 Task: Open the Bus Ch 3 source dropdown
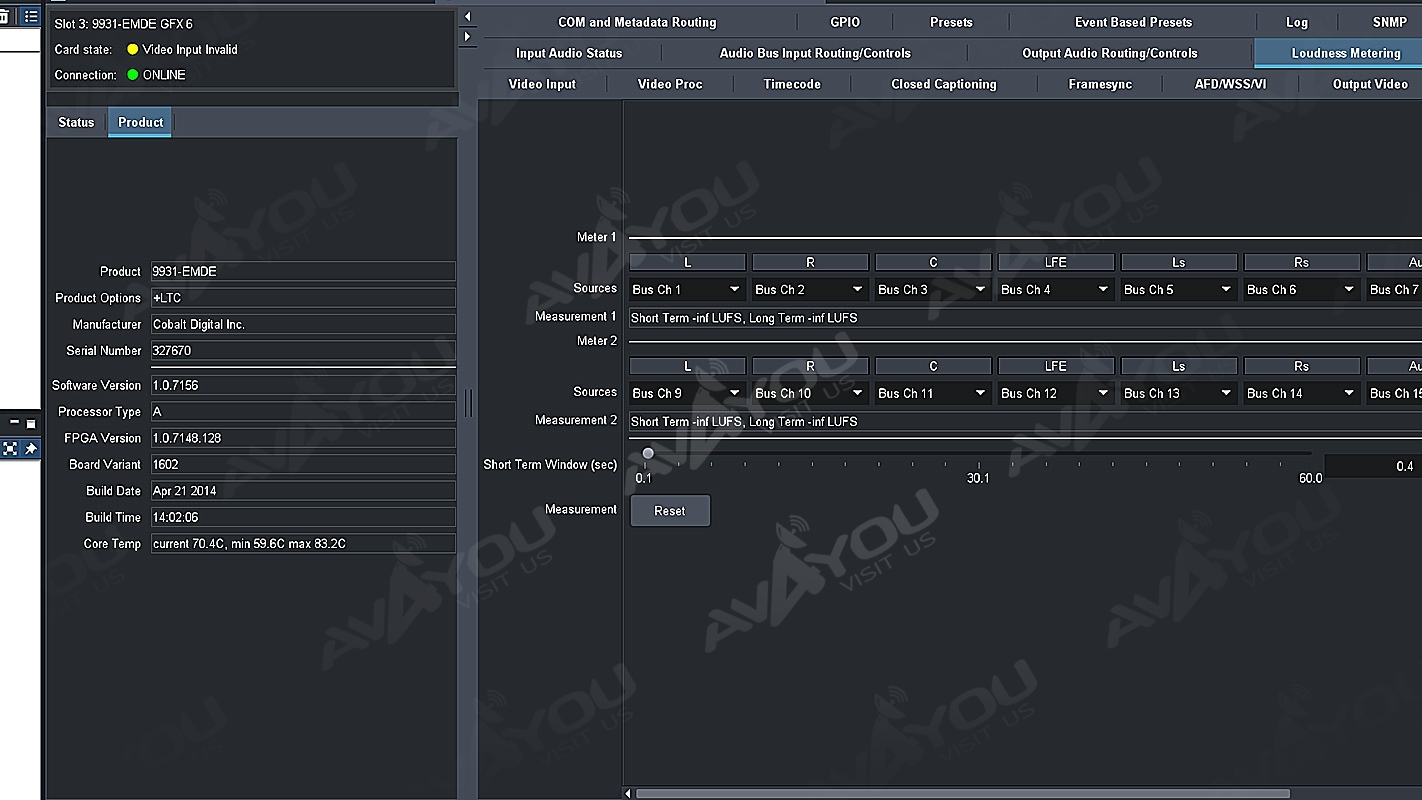click(x=933, y=289)
